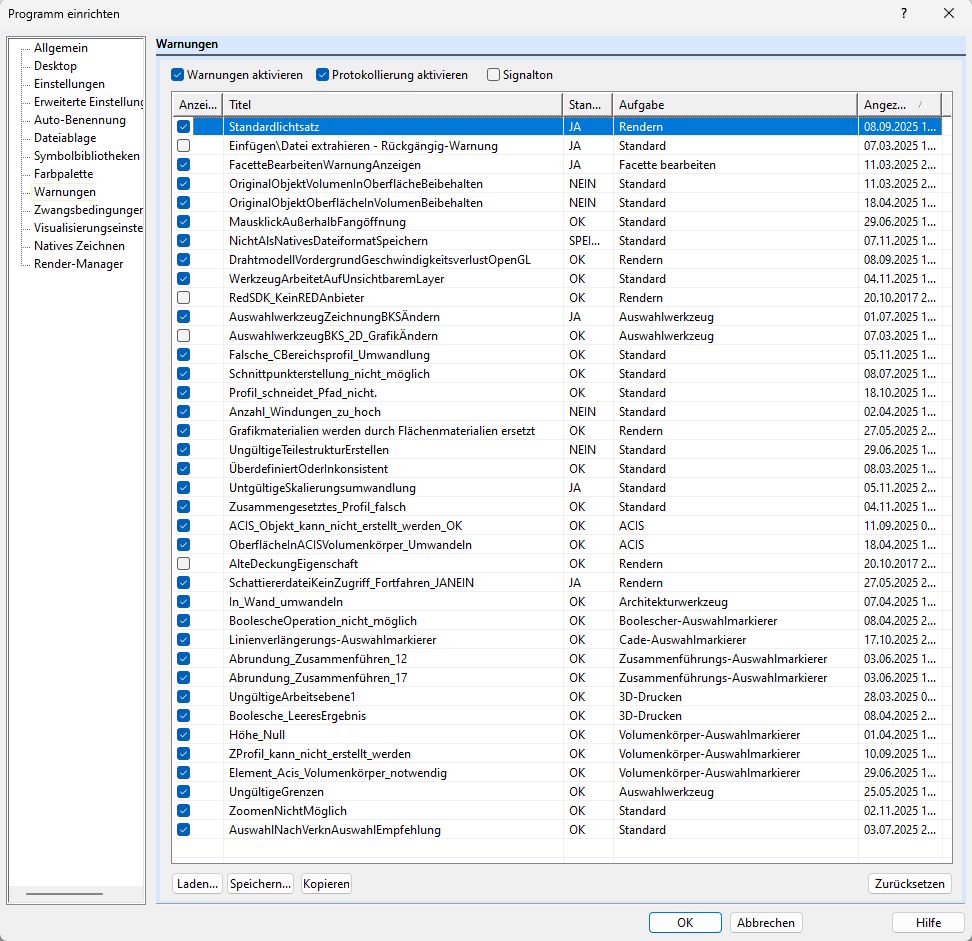Enable the Signalton checkbox

[494, 75]
